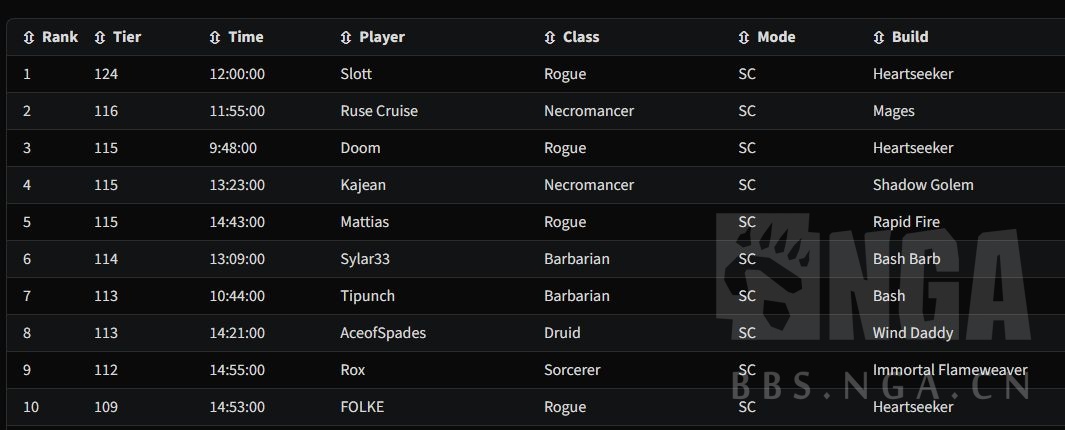Click the AceofSpades player name
Image resolution: width=1065 pixels, height=430 pixels.
click(x=383, y=333)
